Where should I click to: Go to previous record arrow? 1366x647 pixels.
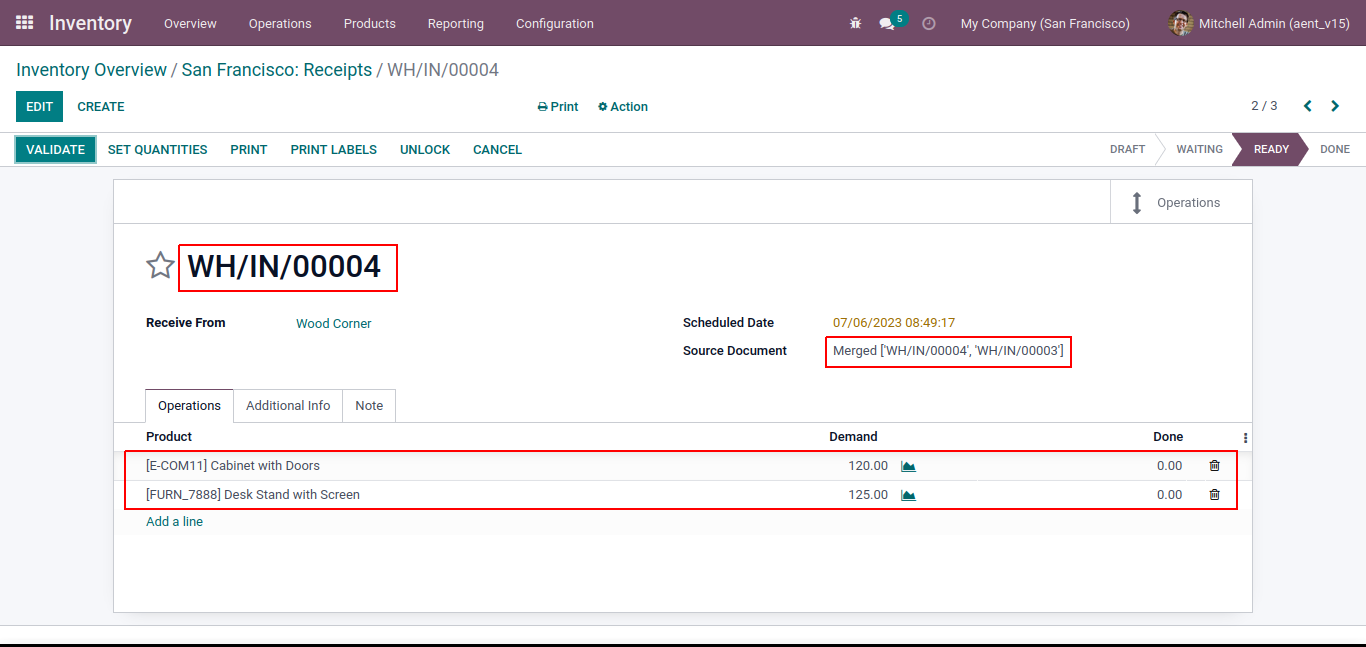click(1307, 106)
